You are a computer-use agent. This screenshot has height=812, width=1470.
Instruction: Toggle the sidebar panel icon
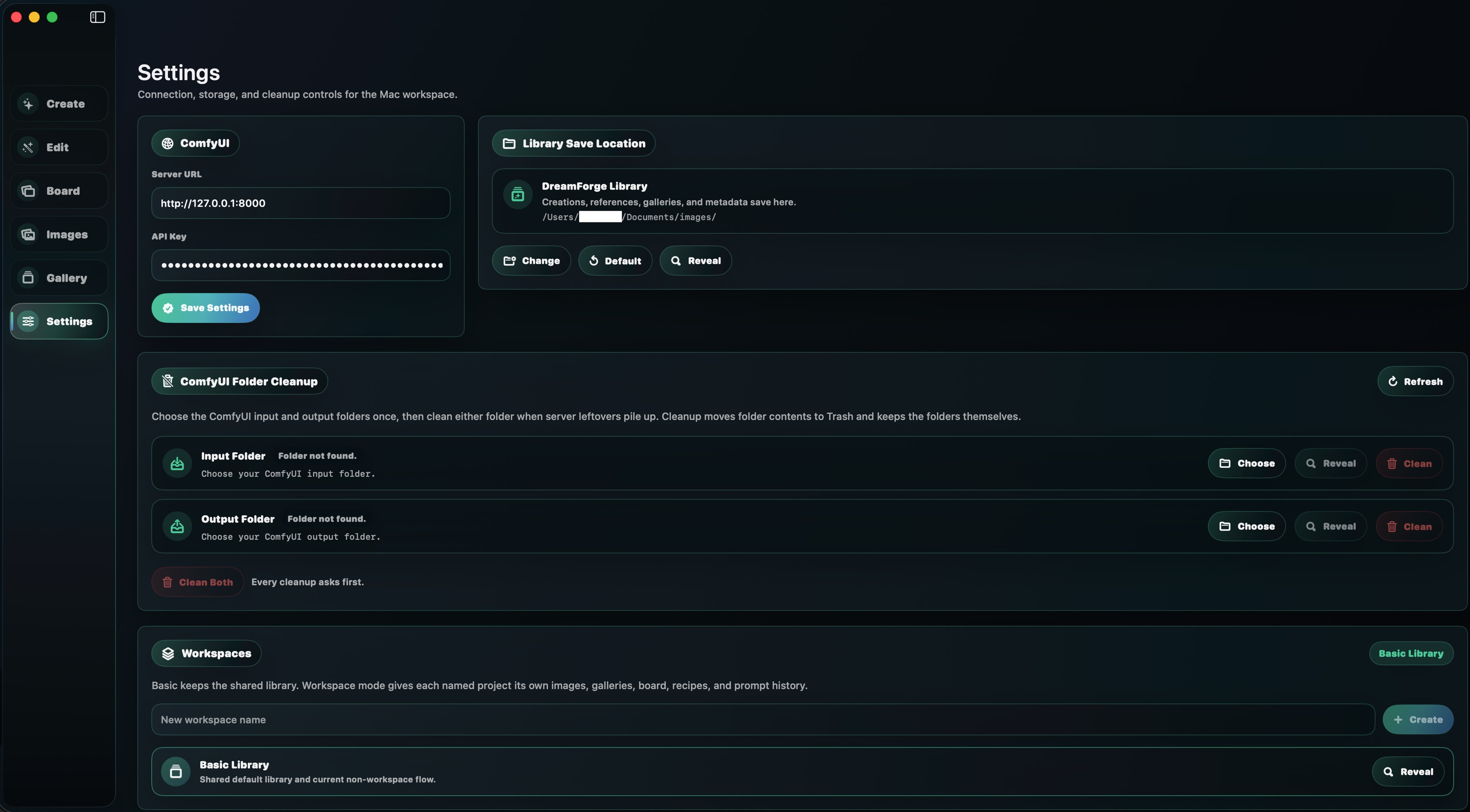point(98,17)
